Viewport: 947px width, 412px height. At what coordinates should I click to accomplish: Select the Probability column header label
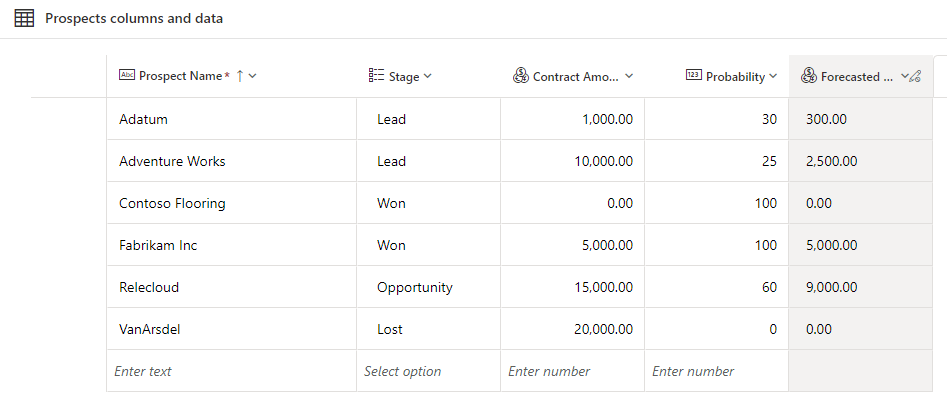tap(735, 76)
